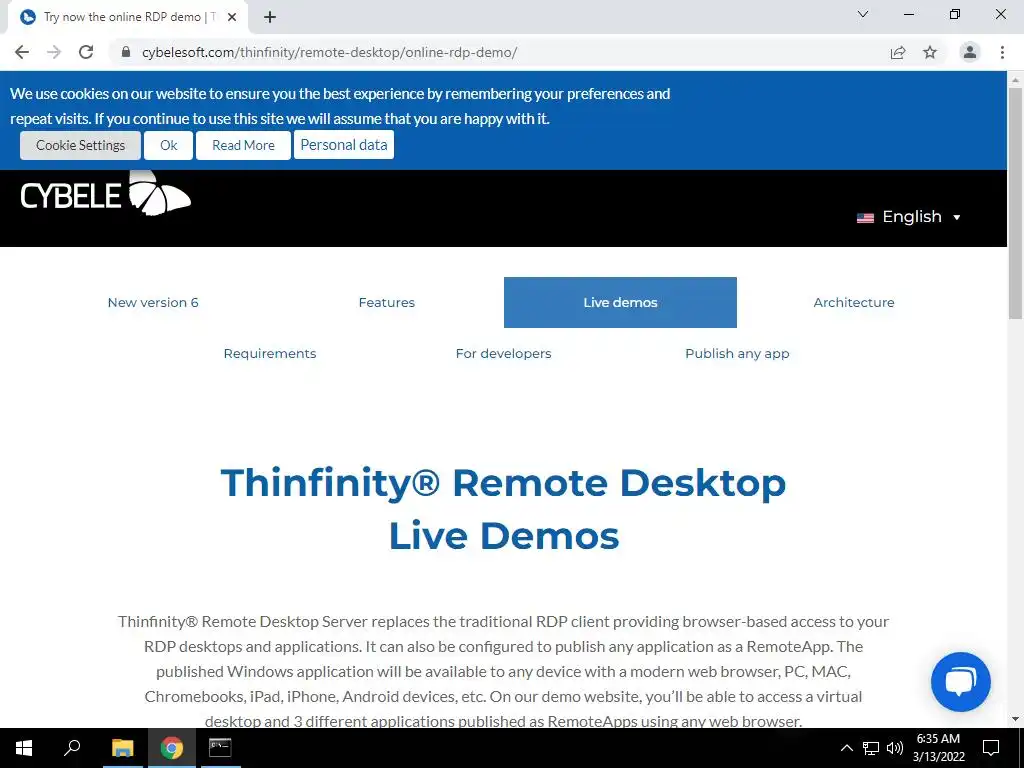The width and height of the screenshot is (1024, 768).
Task: Switch to Chrome in the taskbar
Action: click(171, 748)
